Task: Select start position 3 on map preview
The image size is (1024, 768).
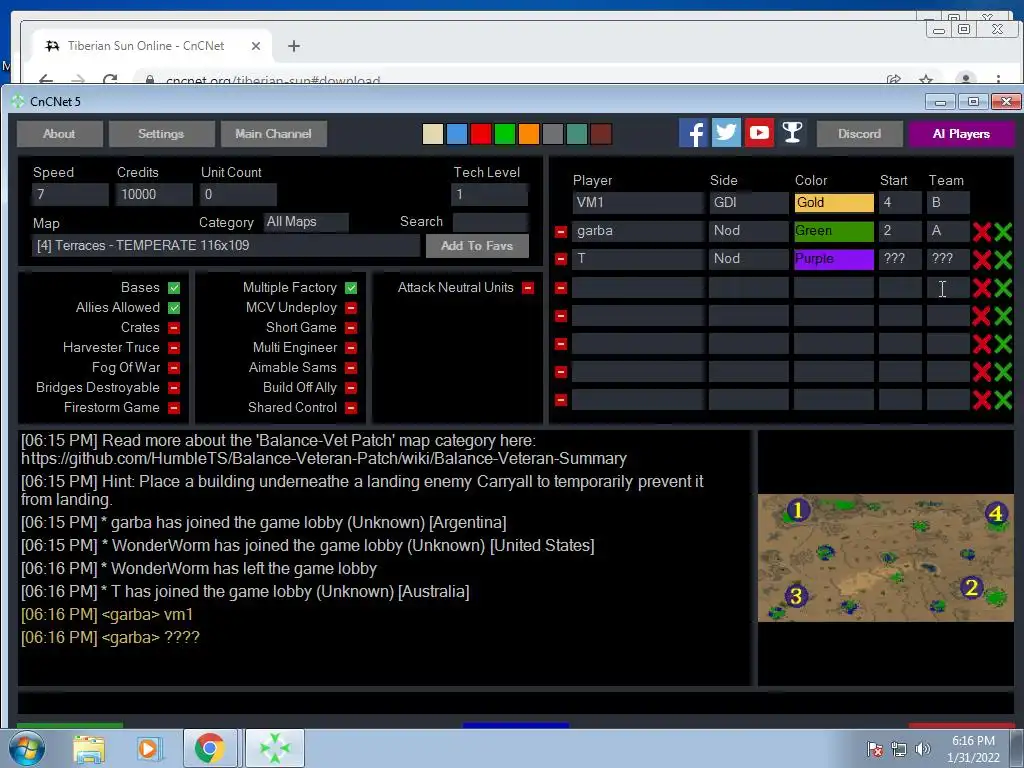Action: click(796, 596)
